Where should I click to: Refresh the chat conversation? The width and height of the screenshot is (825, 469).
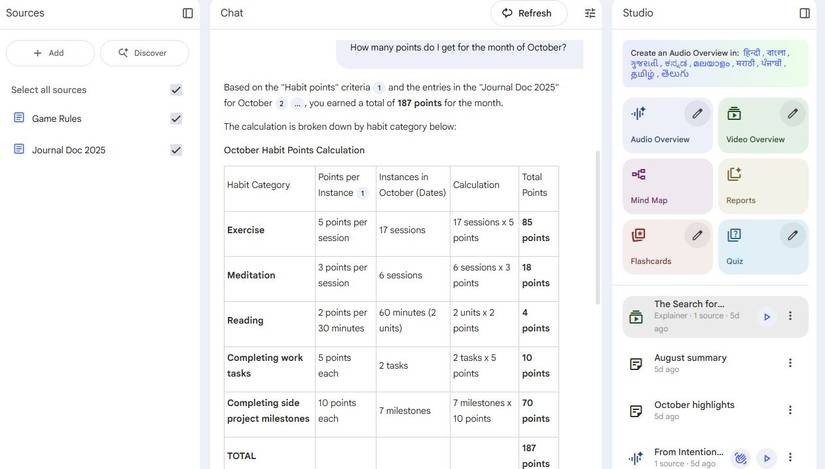pyautogui.click(x=527, y=13)
